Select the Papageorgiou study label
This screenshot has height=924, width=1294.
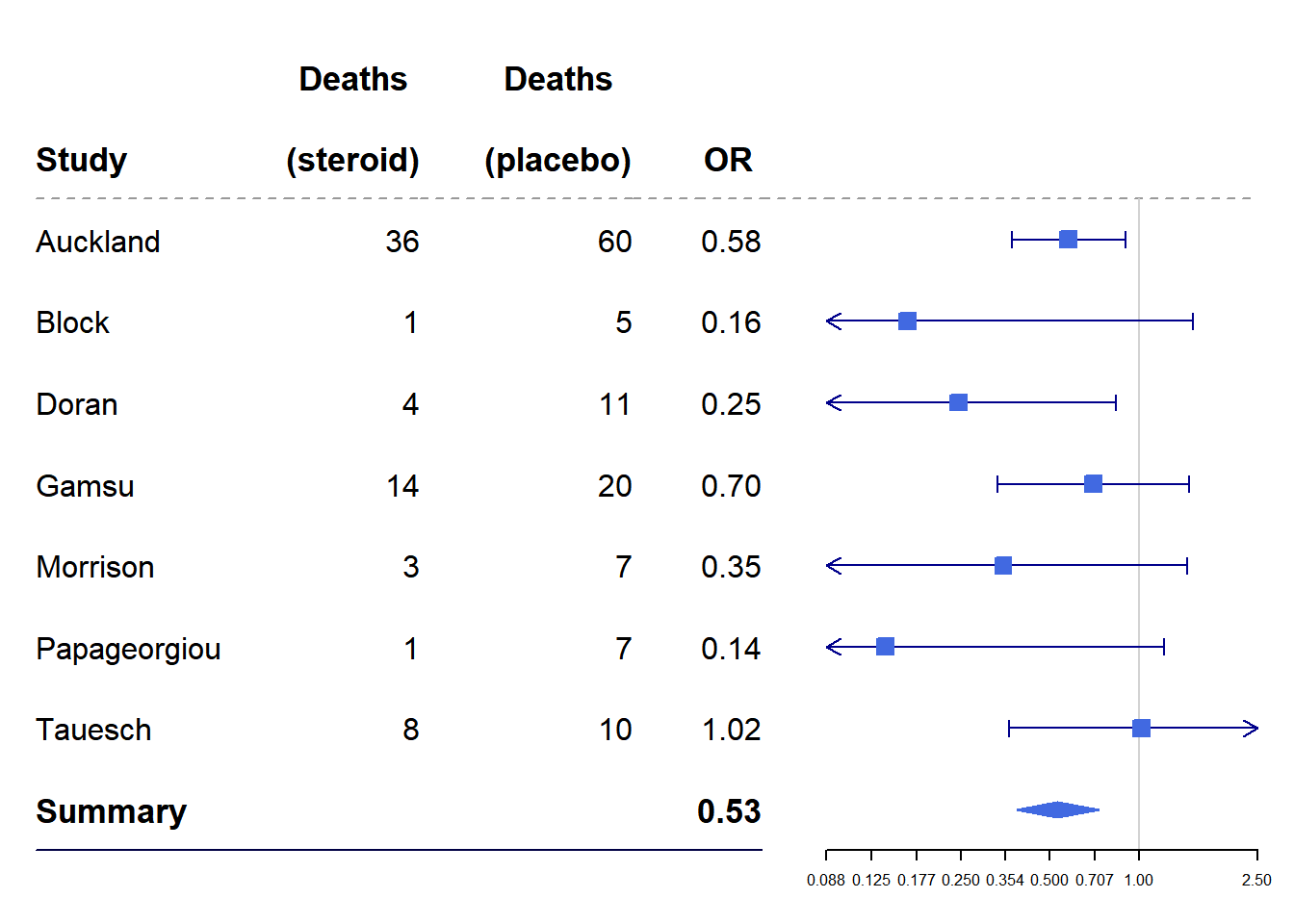click(x=128, y=649)
